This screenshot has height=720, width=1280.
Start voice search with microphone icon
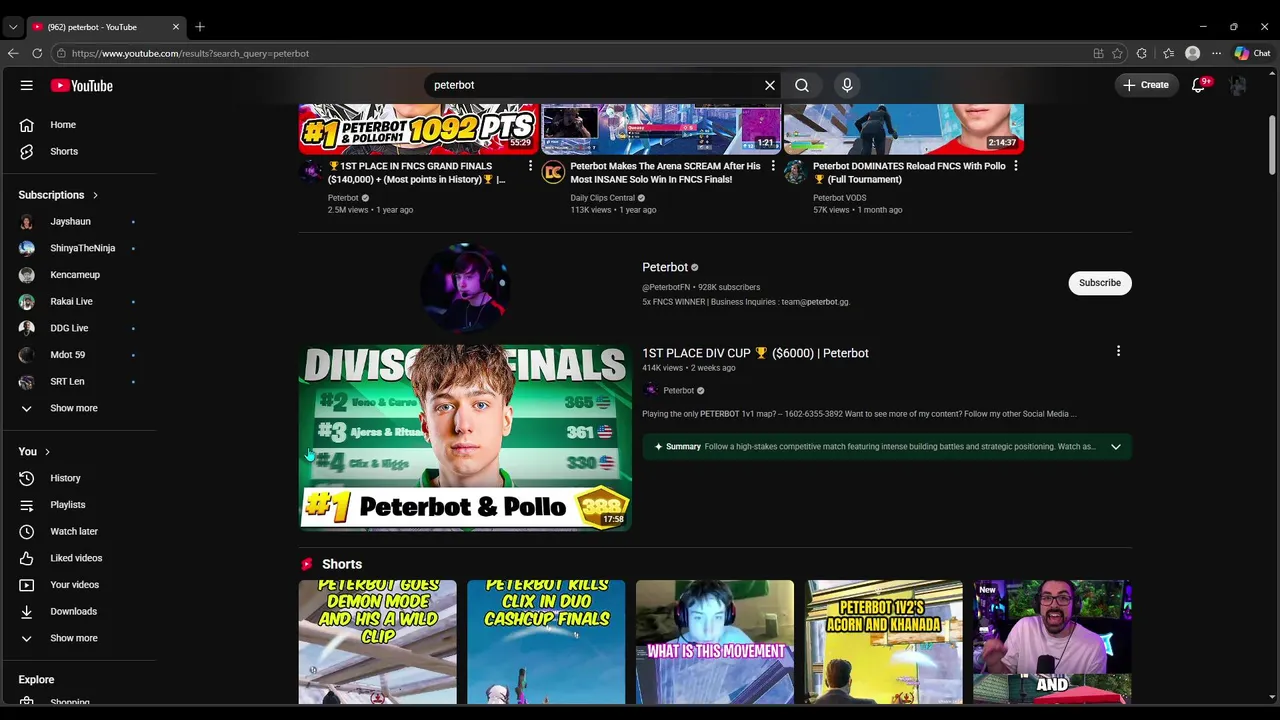(847, 85)
